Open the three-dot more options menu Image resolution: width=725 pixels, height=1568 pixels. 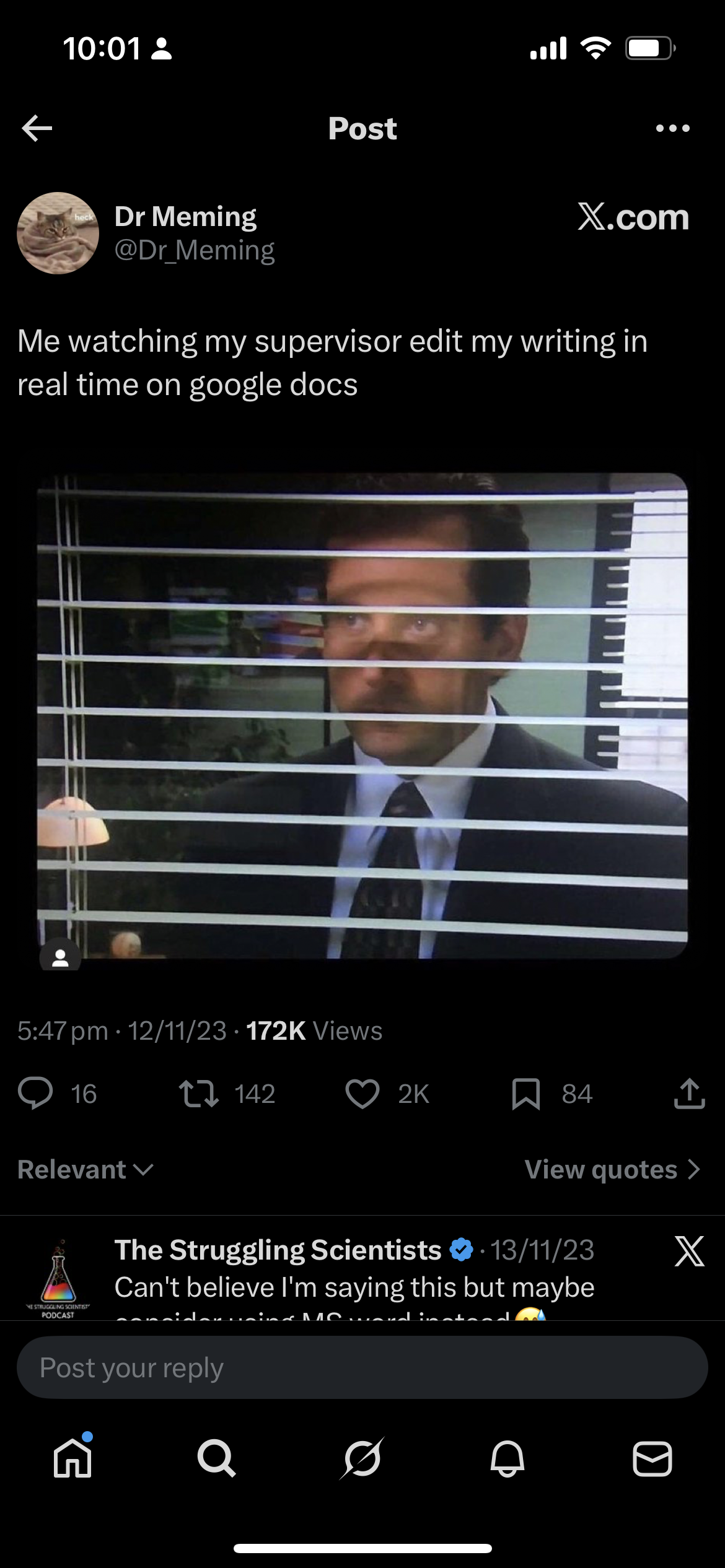pyautogui.click(x=672, y=128)
